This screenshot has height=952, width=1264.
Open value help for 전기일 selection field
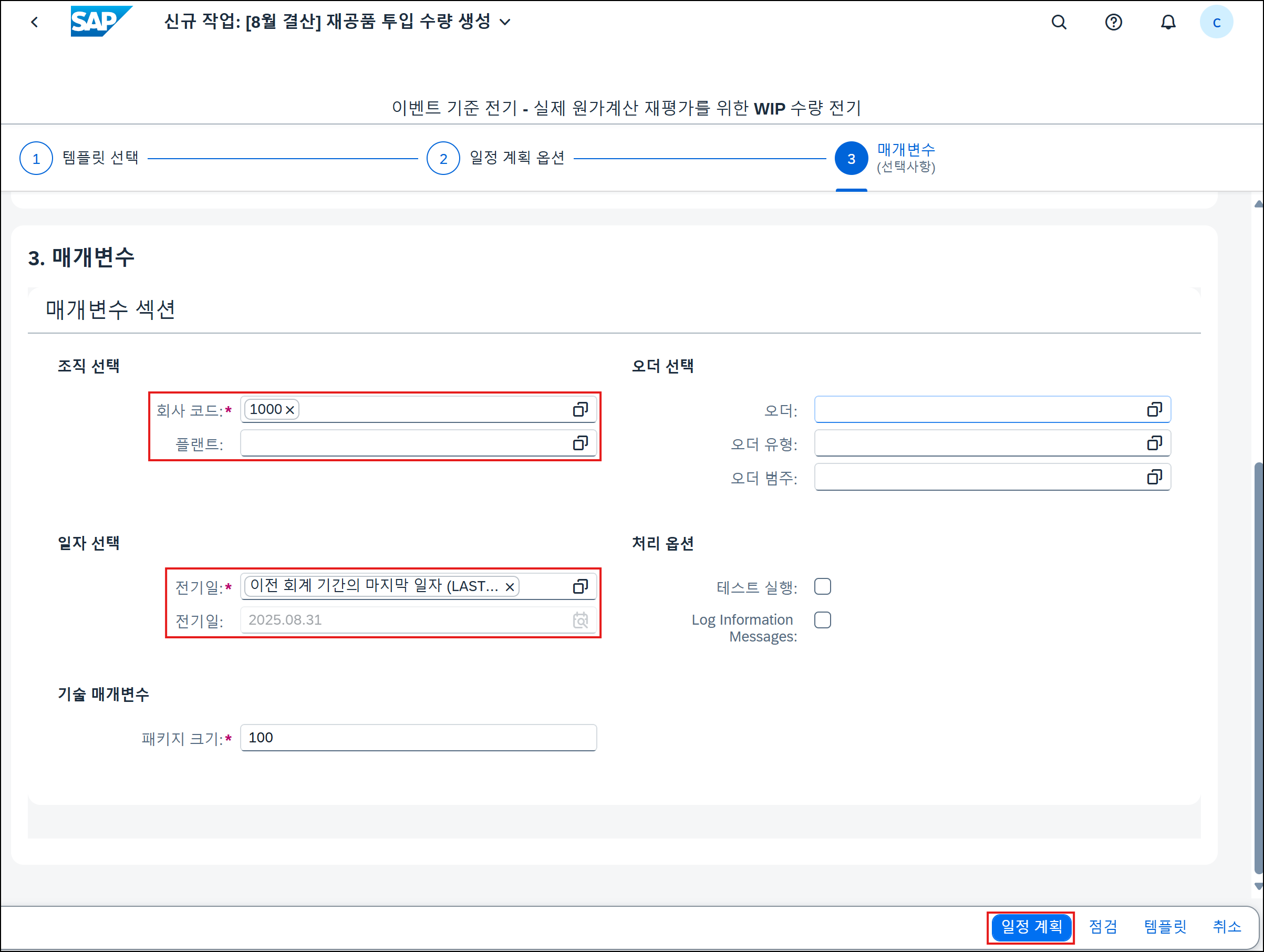click(x=580, y=586)
